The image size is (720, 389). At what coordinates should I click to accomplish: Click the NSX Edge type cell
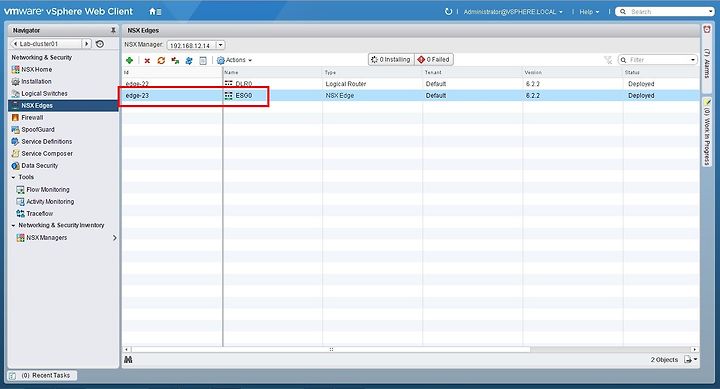tap(339, 96)
